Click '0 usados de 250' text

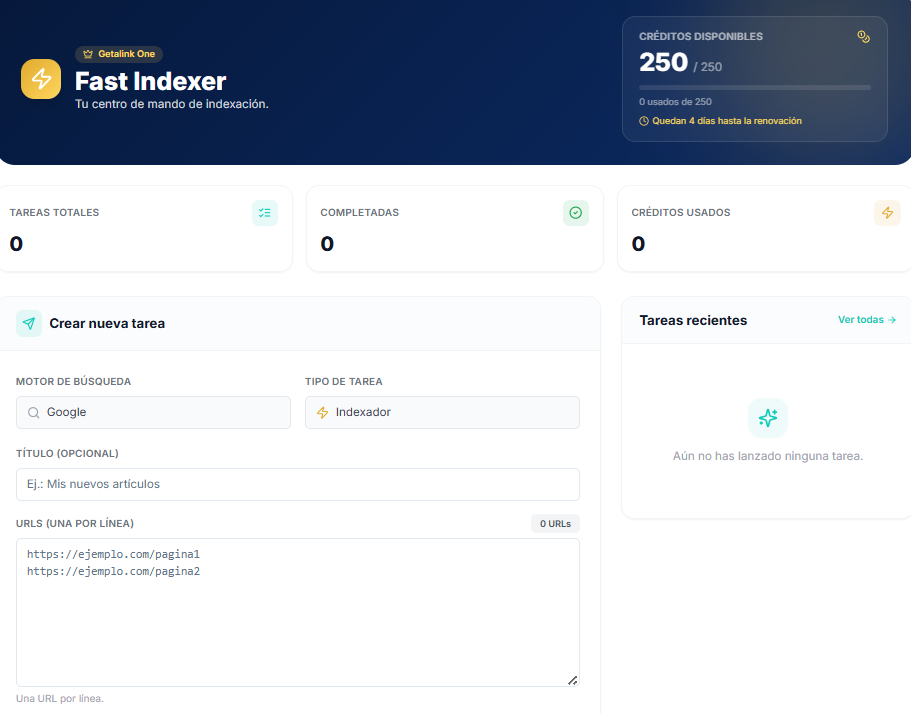coord(675,102)
